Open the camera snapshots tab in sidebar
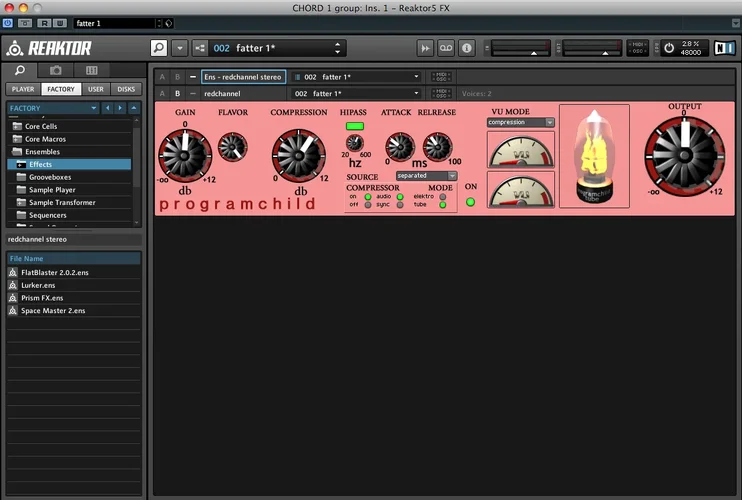Image resolution: width=742 pixels, height=500 pixels. pyautogui.click(x=56, y=70)
